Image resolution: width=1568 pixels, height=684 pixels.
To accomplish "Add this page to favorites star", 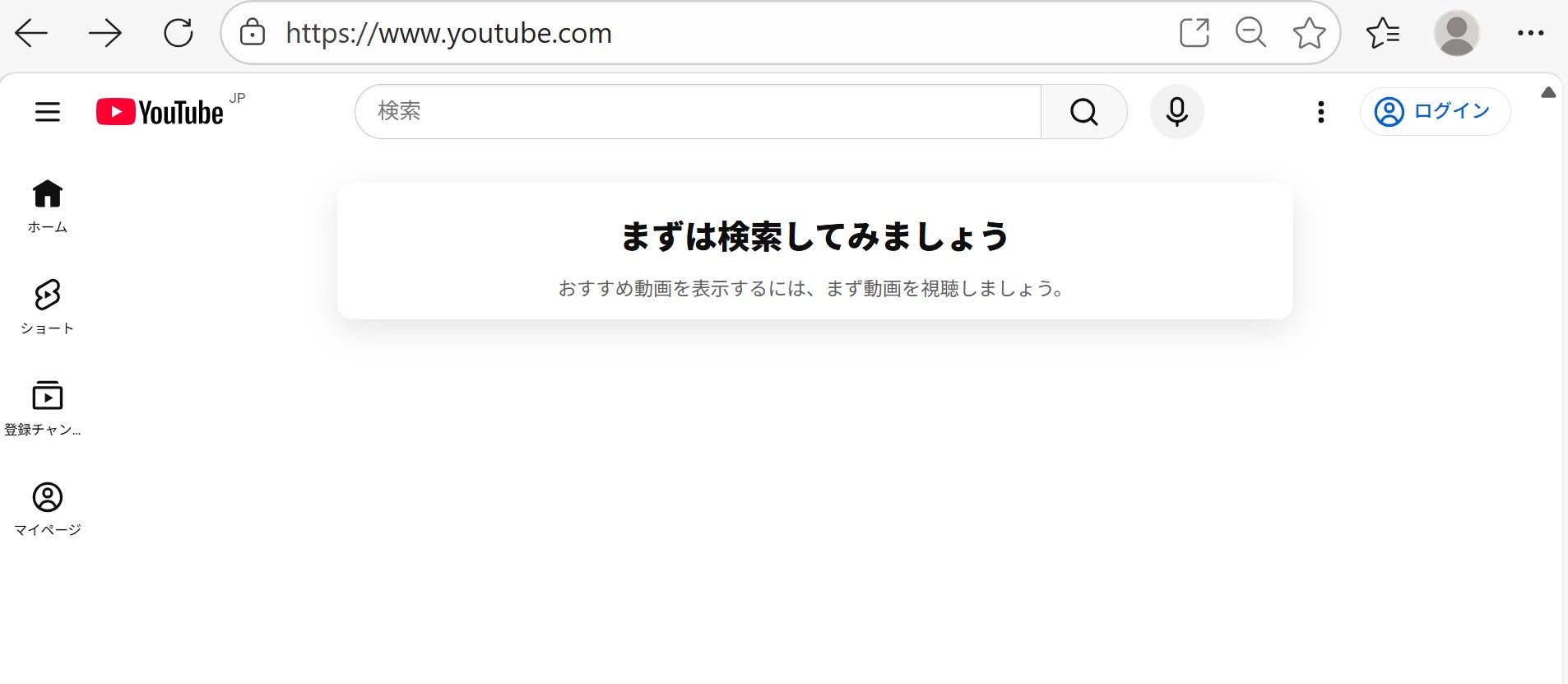I will (x=1309, y=33).
